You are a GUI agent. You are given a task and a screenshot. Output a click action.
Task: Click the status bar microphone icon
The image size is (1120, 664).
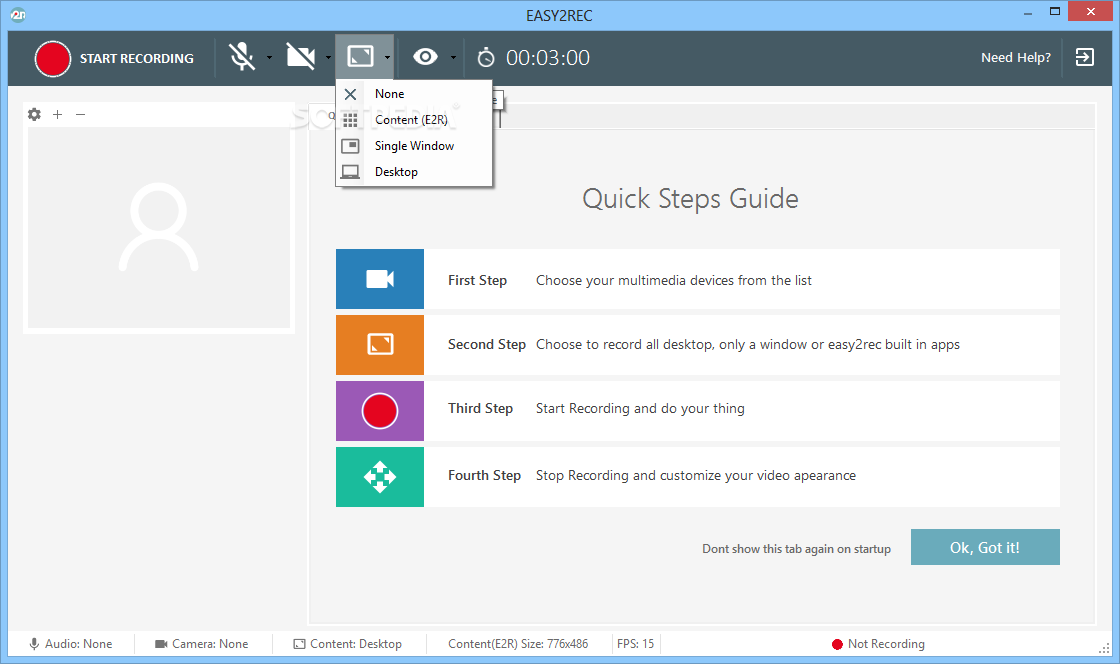[x=34, y=644]
